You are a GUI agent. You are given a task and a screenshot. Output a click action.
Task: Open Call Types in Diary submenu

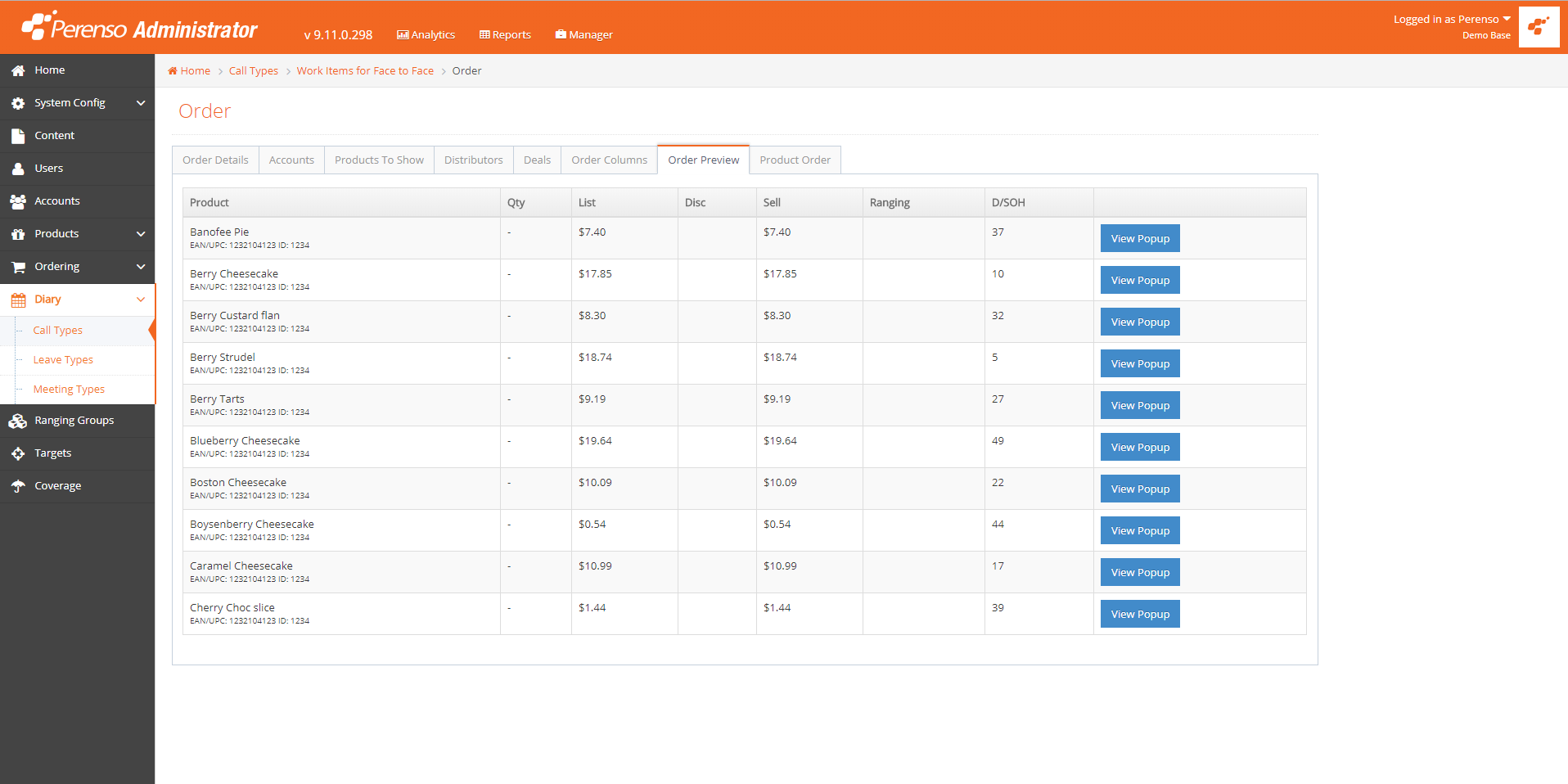click(x=57, y=331)
